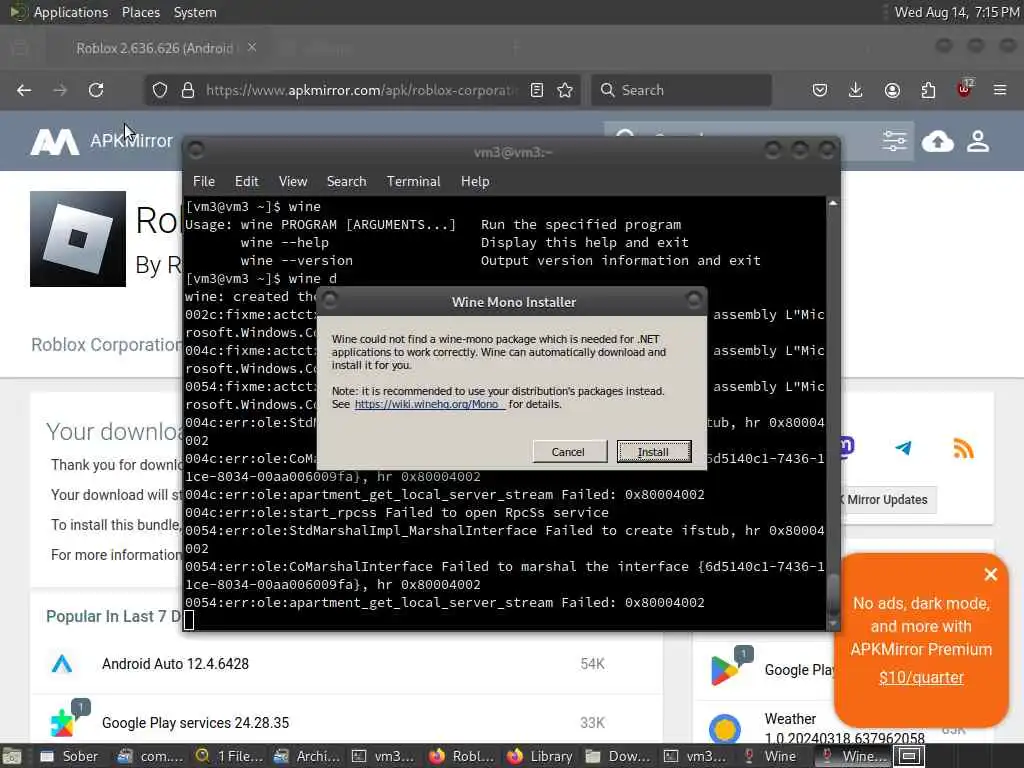Open the extensions puzzle icon
Viewport: 1024px width, 768px height.
pos(928,90)
